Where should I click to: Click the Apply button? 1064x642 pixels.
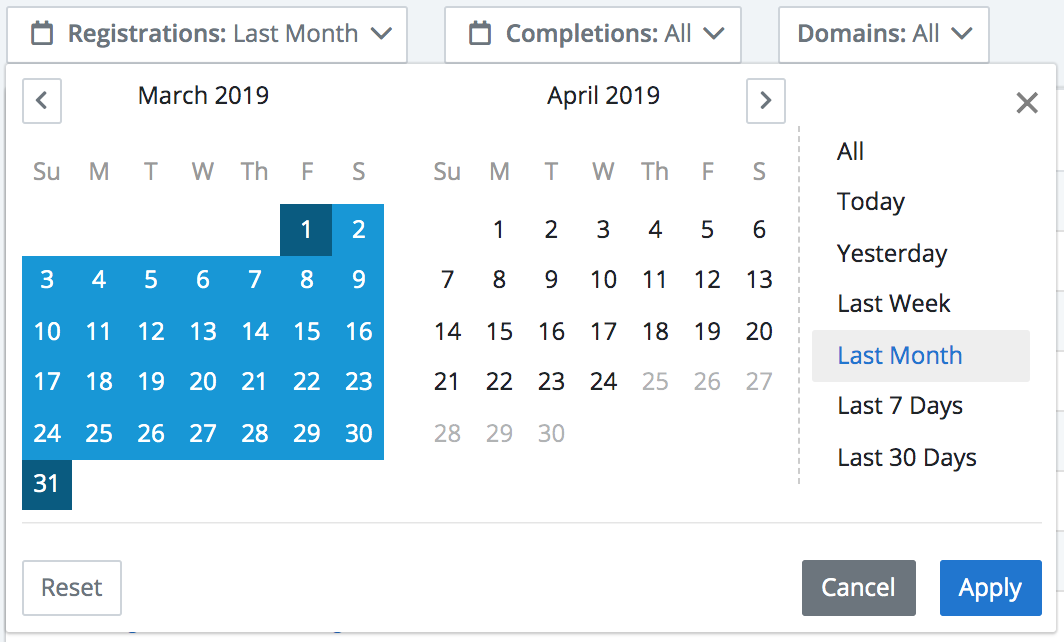991,588
